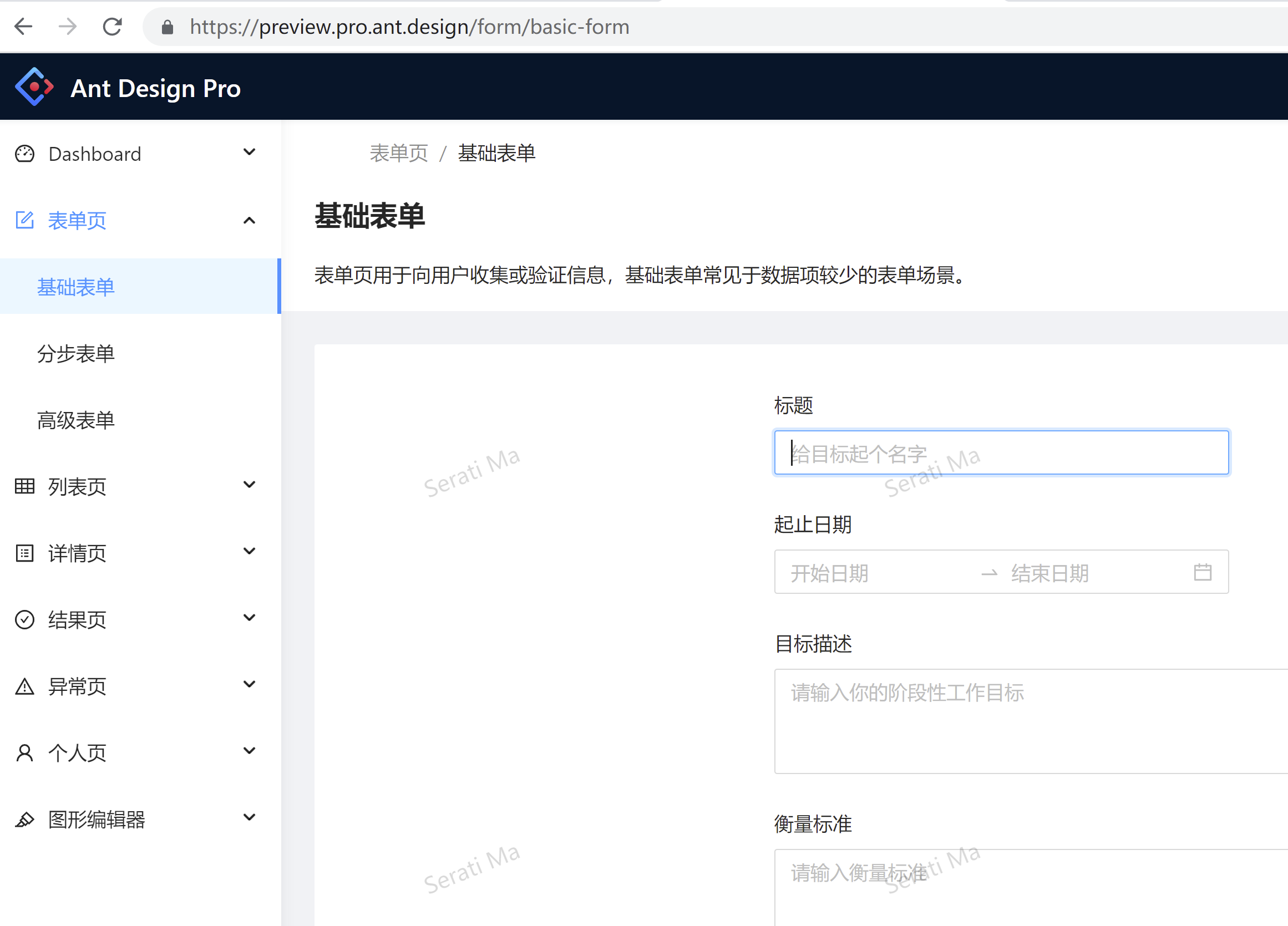This screenshot has width=1288, height=926.
Task: Expand the 异常页 chevron
Action: point(249,684)
